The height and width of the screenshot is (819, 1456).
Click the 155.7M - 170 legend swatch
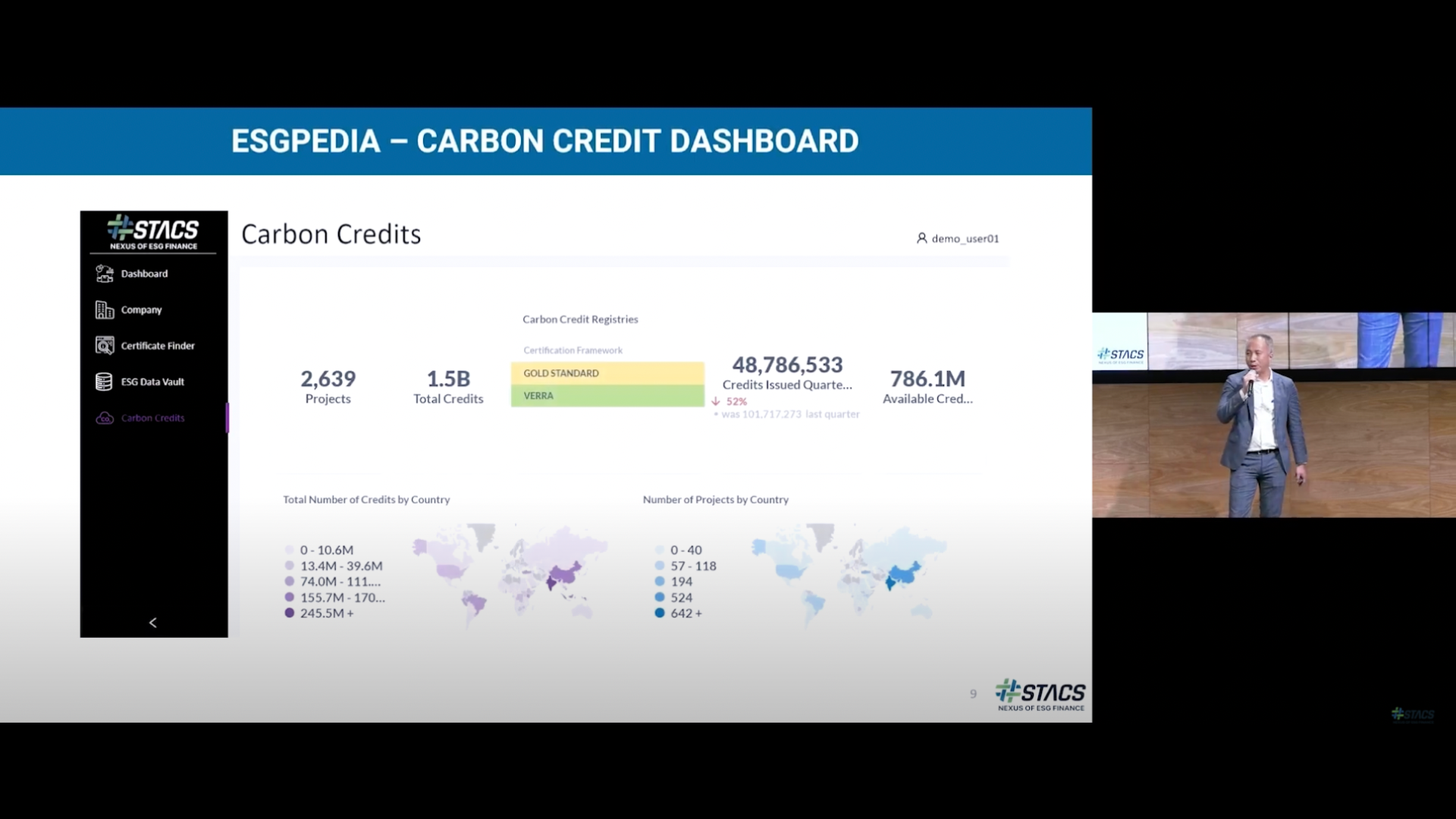289,598
